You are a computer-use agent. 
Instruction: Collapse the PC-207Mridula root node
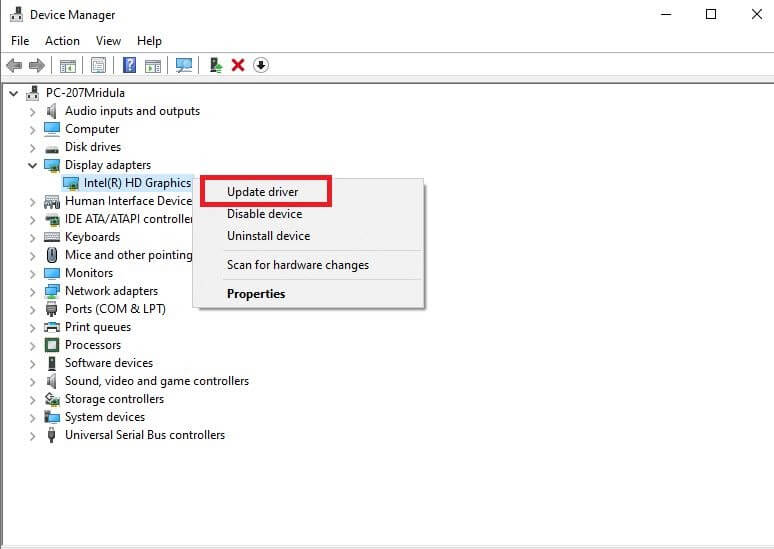13,93
